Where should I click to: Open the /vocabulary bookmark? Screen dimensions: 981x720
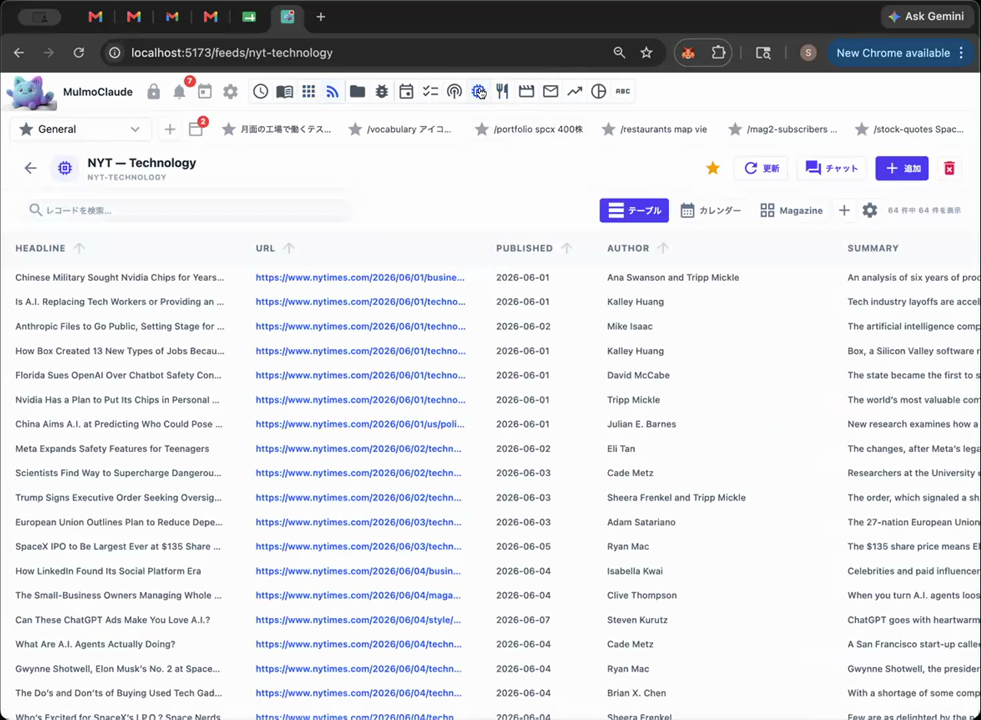click(x=400, y=129)
